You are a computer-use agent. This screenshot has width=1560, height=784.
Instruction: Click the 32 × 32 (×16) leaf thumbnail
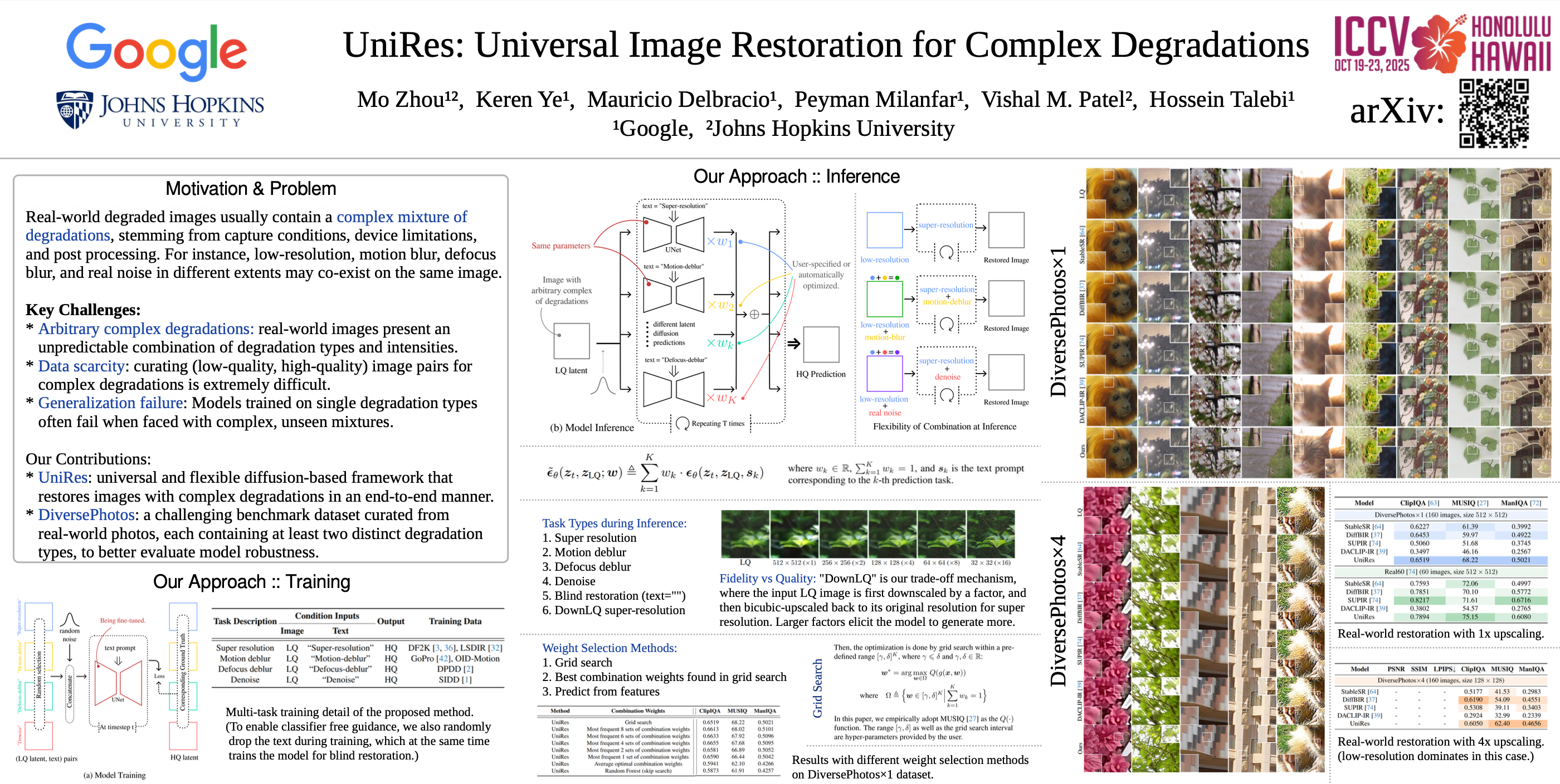pos(990,534)
